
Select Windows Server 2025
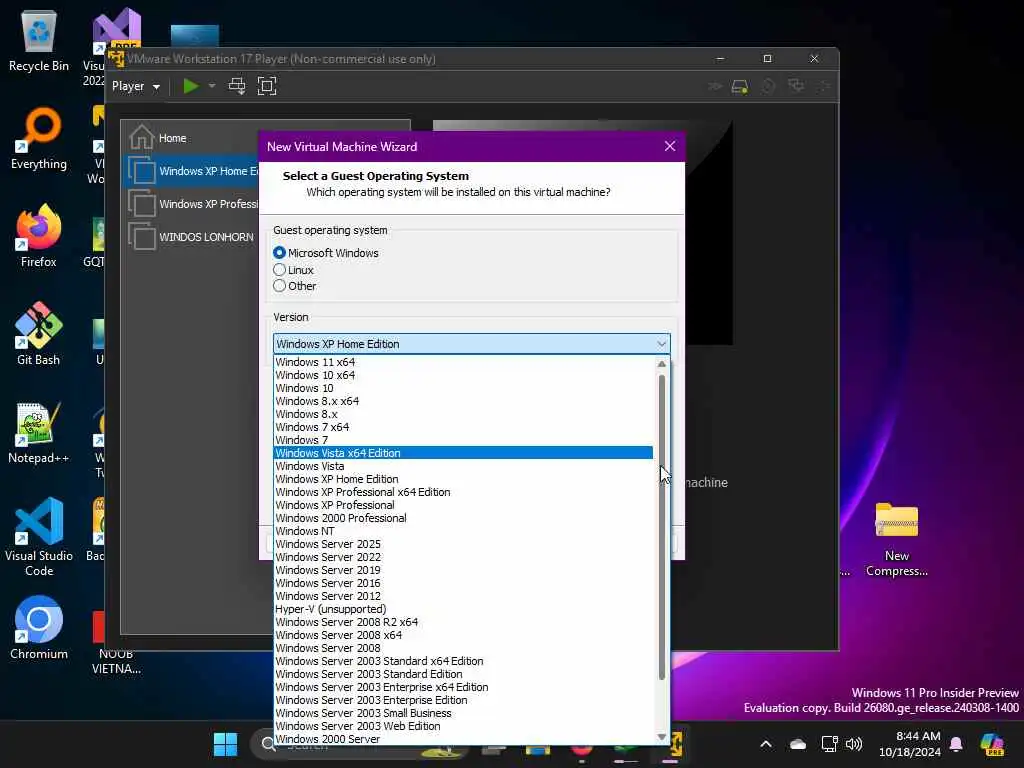463,544
